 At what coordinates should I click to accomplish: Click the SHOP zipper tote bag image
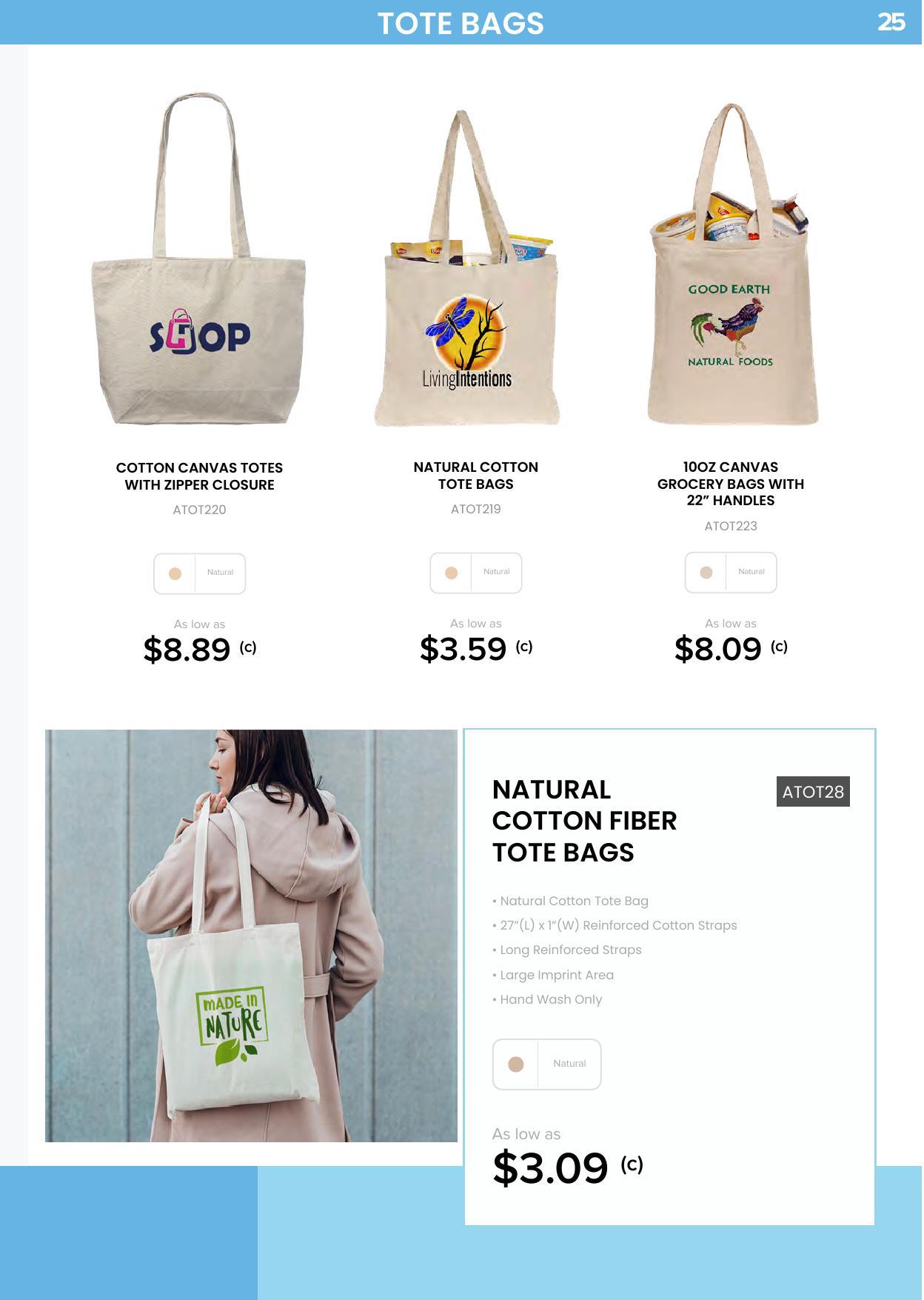tap(198, 259)
